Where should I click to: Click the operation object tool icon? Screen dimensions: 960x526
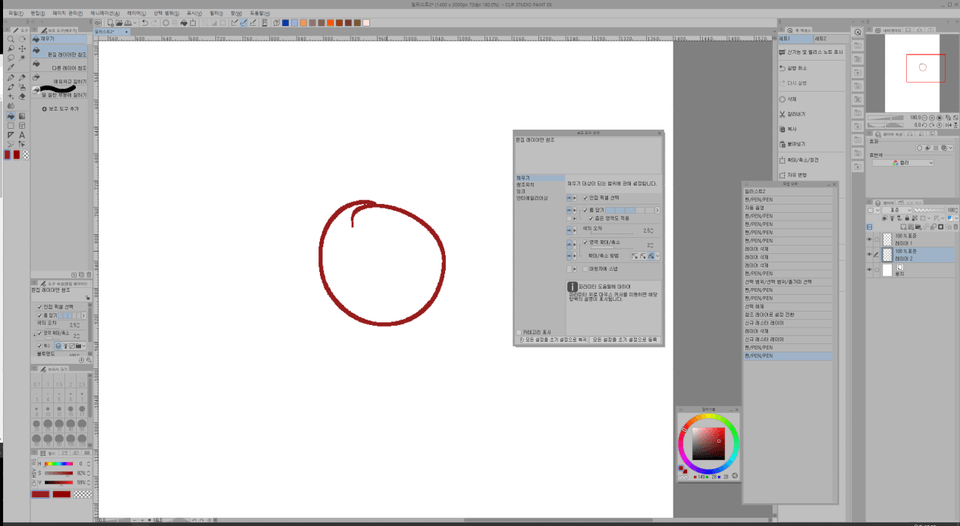(10, 48)
